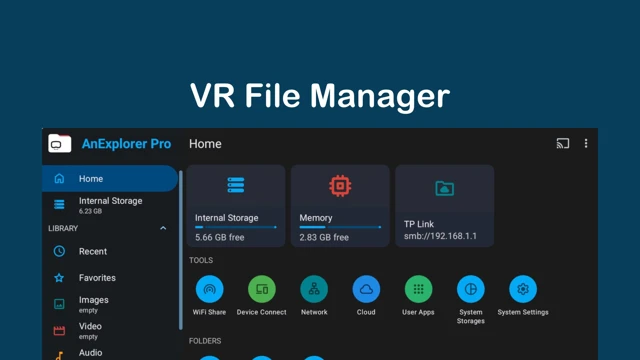Click the AnExplorer Pro title text
Viewport: 640px width, 360px height.
[126, 144]
